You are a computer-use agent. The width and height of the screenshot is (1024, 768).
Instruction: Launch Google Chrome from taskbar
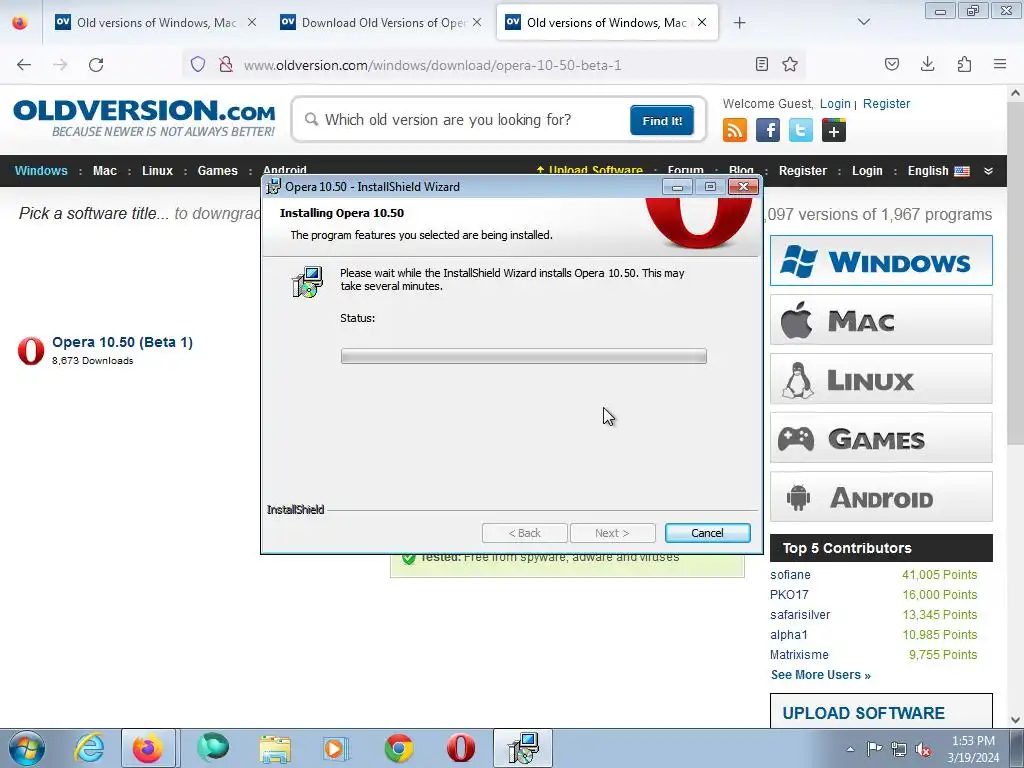[x=398, y=748]
